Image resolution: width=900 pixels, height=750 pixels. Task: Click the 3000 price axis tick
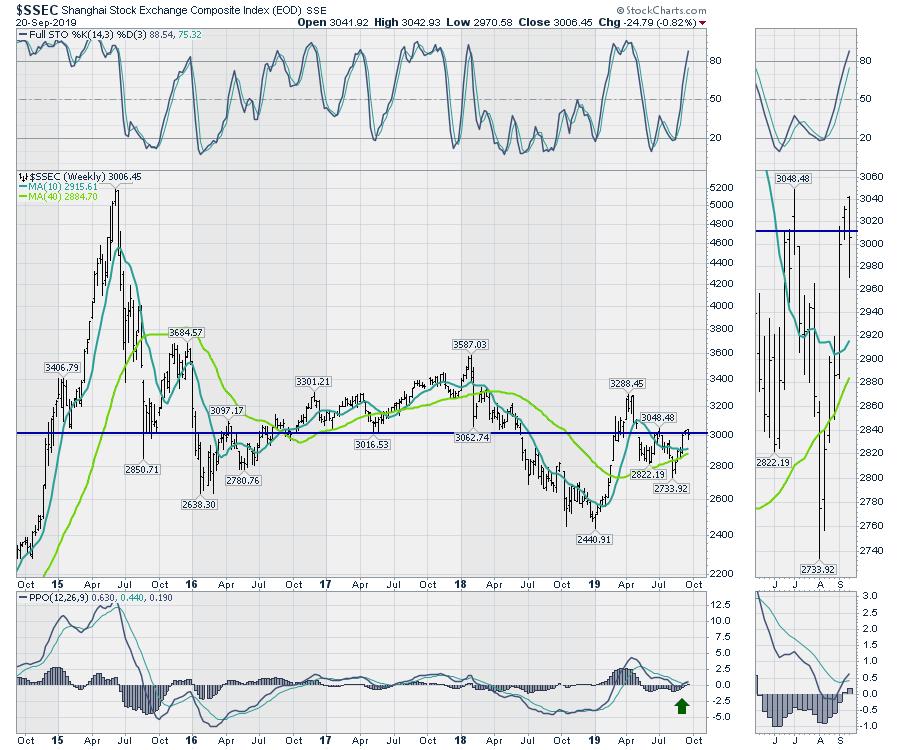point(721,434)
